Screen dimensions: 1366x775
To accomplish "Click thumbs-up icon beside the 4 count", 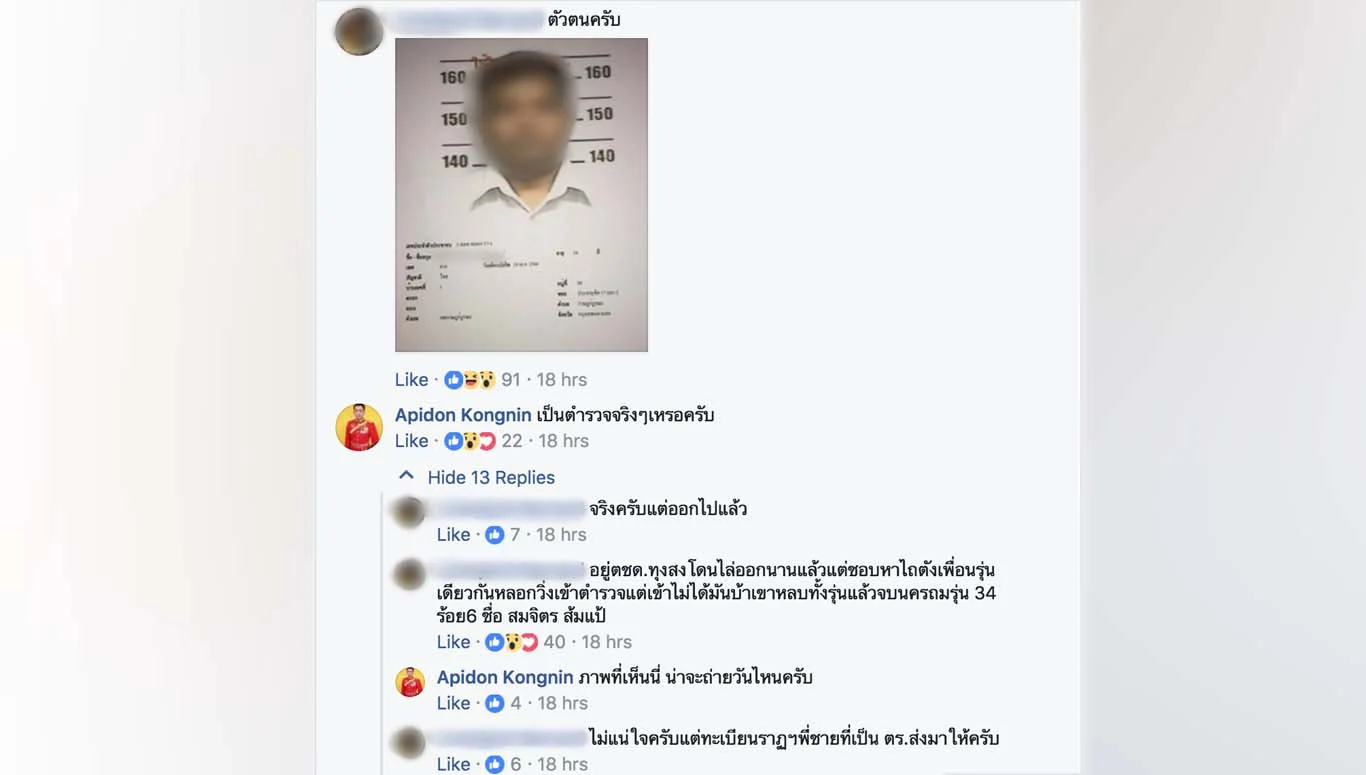I will coord(495,703).
